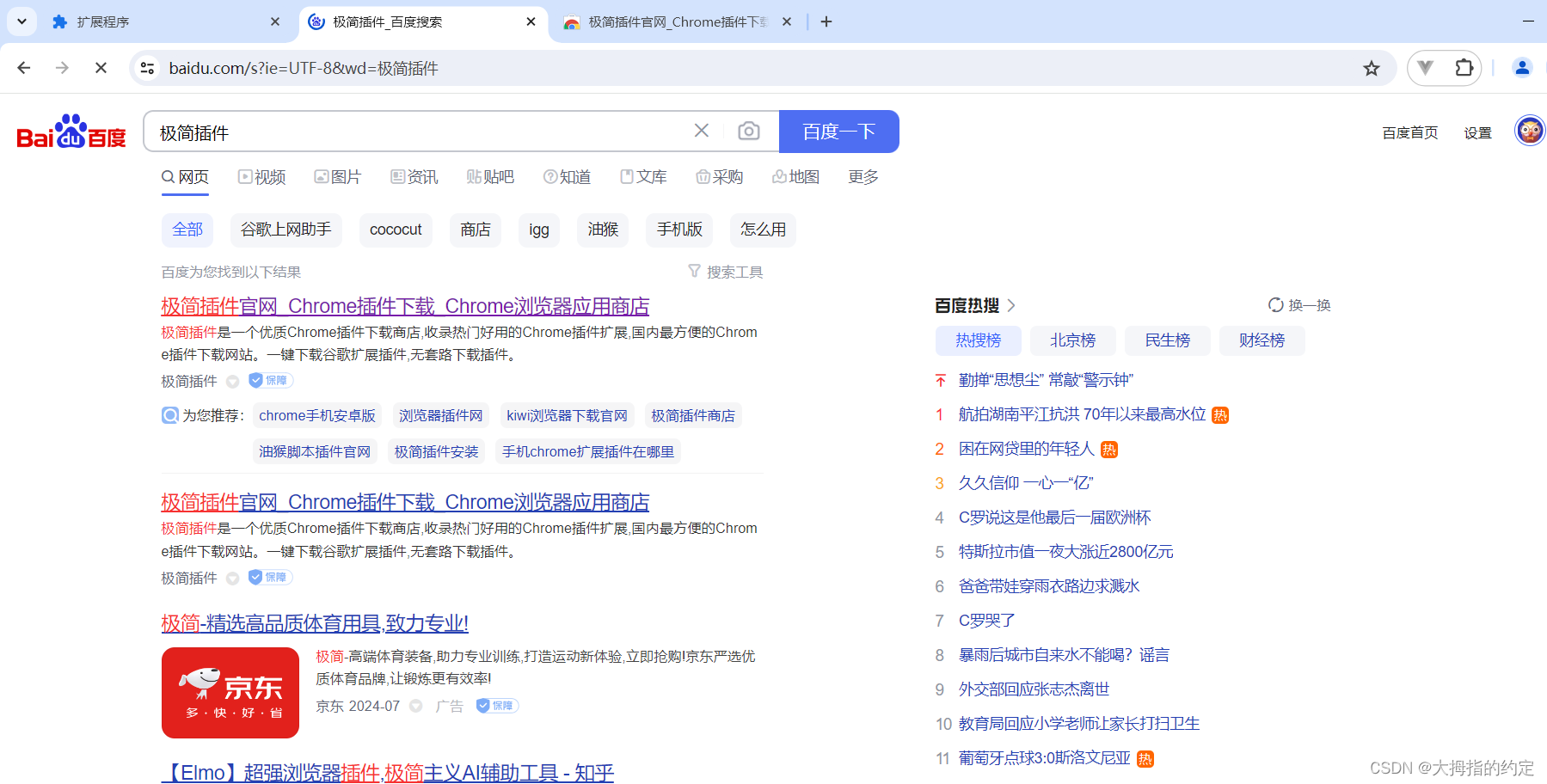Image resolution: width=1547 pixels, height=784 pixels.
Task: Select the 网页 search tab
Action: 185,177
